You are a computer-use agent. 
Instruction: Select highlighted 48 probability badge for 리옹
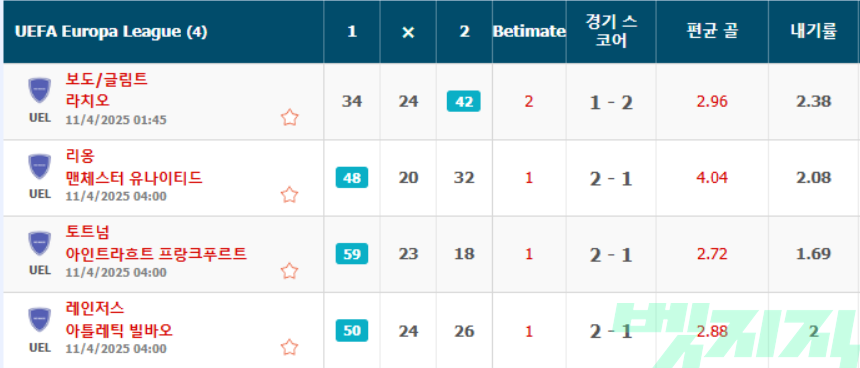[352, 178]
